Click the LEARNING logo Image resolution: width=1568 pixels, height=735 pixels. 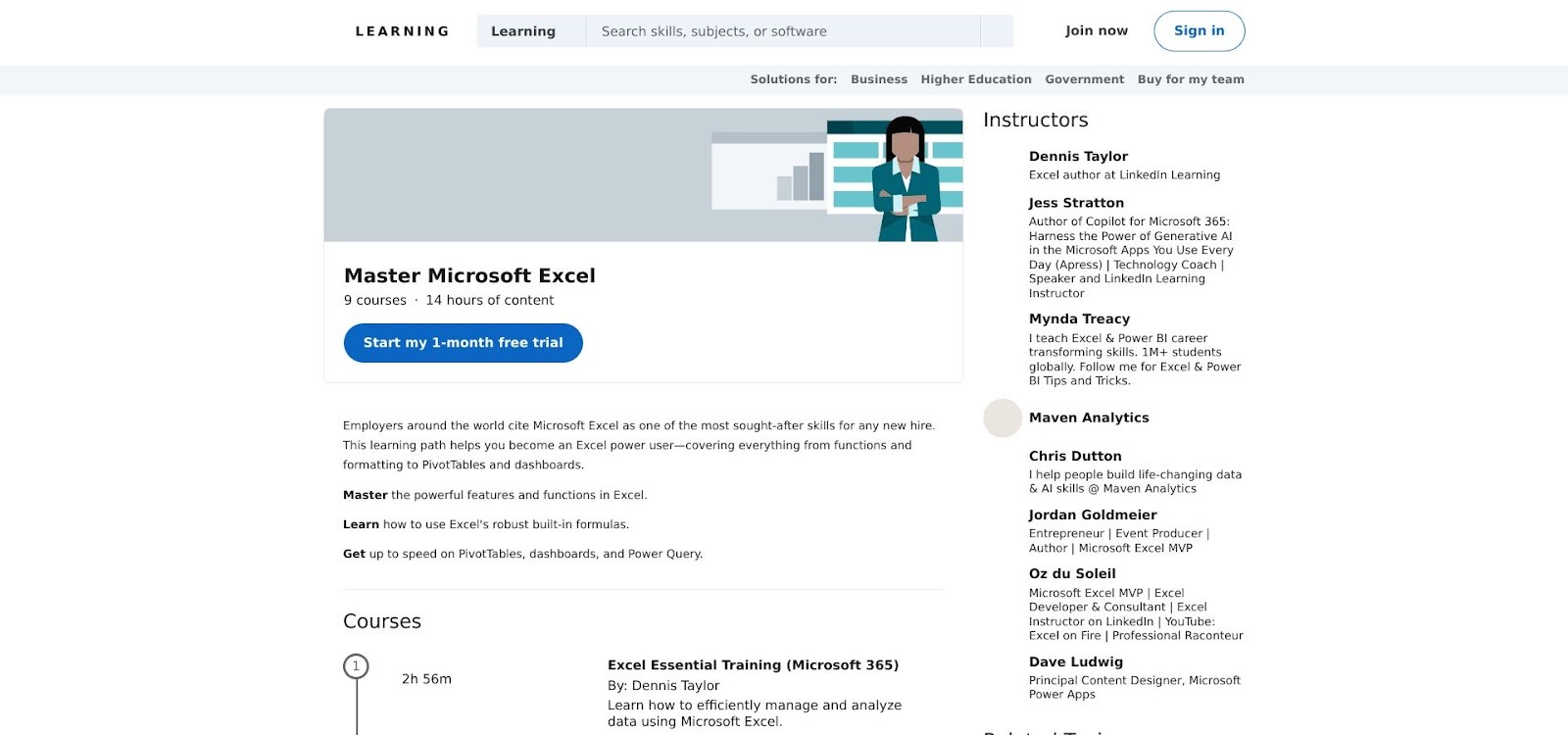pos(402,31)
